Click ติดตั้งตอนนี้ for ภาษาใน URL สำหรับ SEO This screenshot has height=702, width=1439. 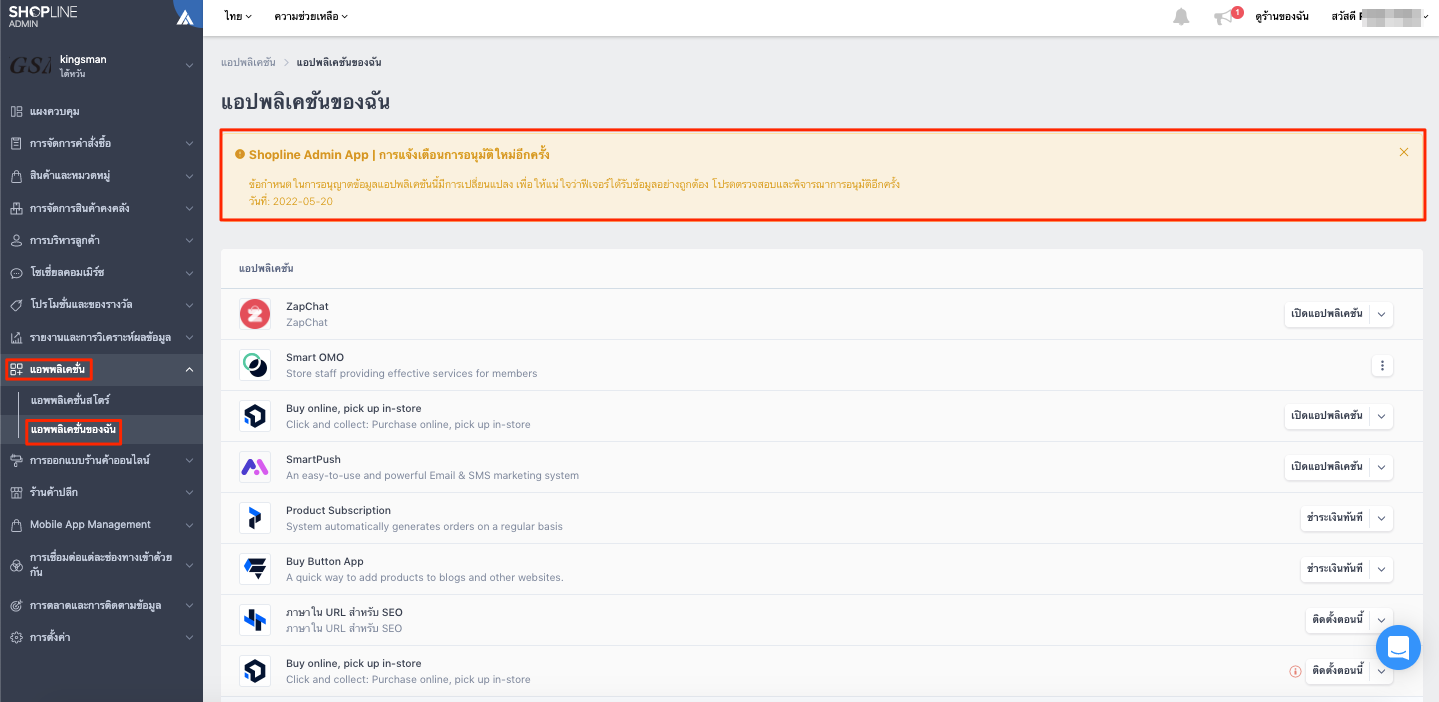click(x=1338, y=620)
